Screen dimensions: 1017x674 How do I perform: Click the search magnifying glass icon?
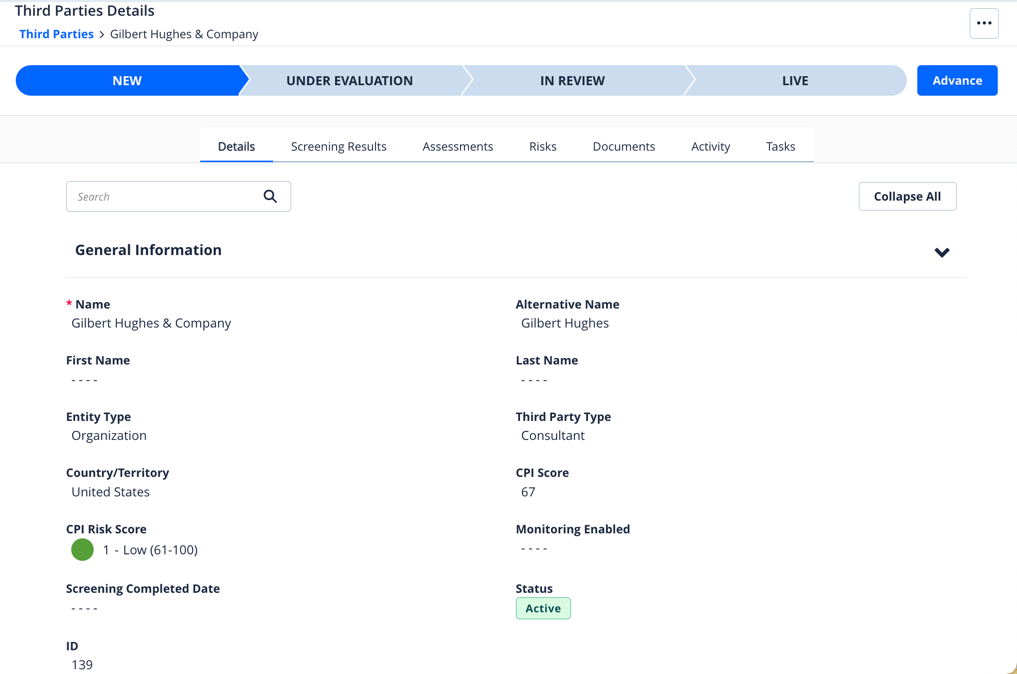(x=270, y=196)
